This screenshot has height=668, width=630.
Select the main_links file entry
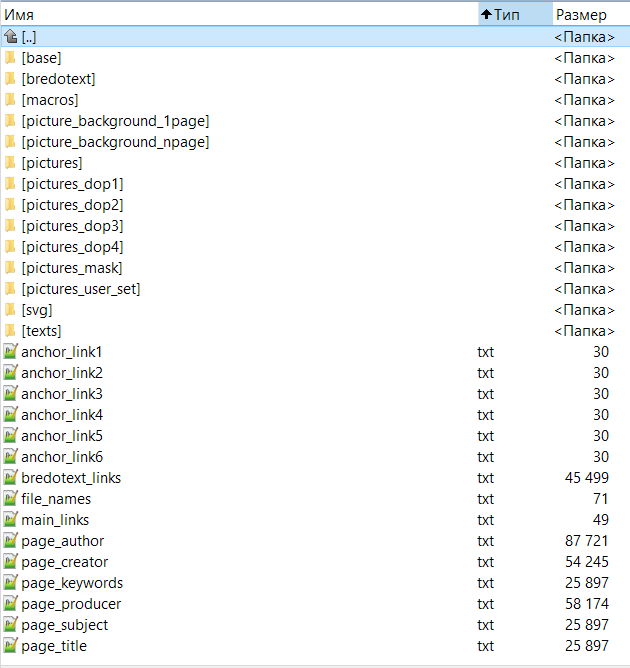point(55,520)
